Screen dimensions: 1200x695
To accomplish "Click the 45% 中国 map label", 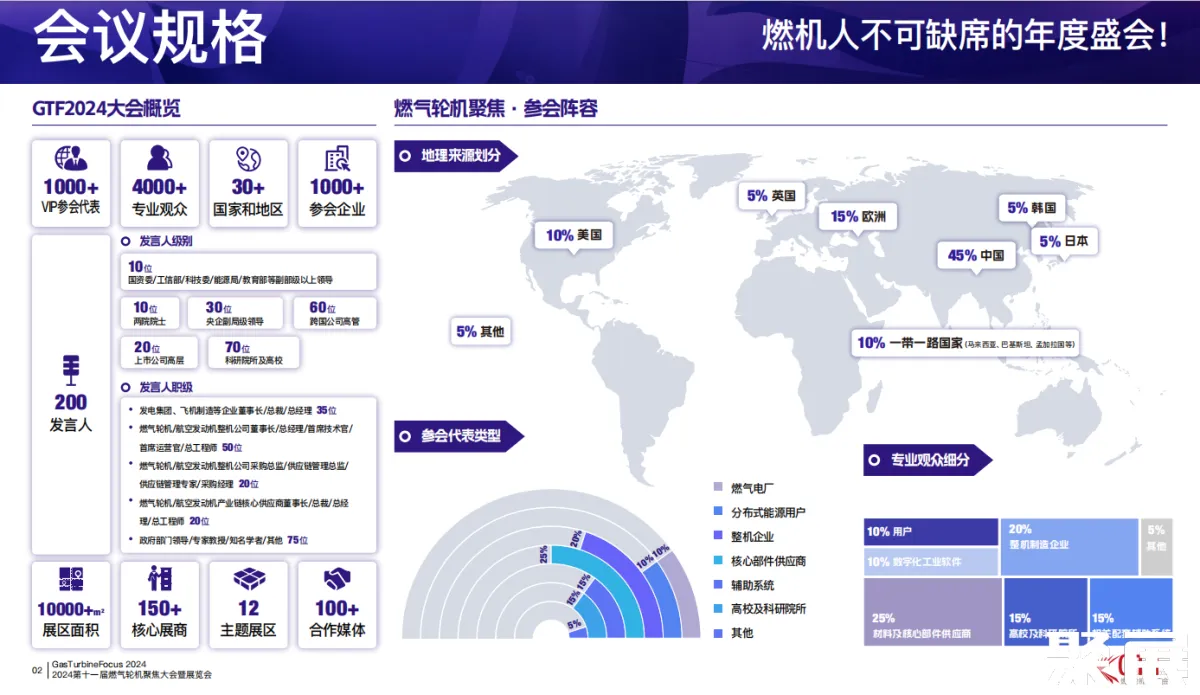I will point(975,256).
